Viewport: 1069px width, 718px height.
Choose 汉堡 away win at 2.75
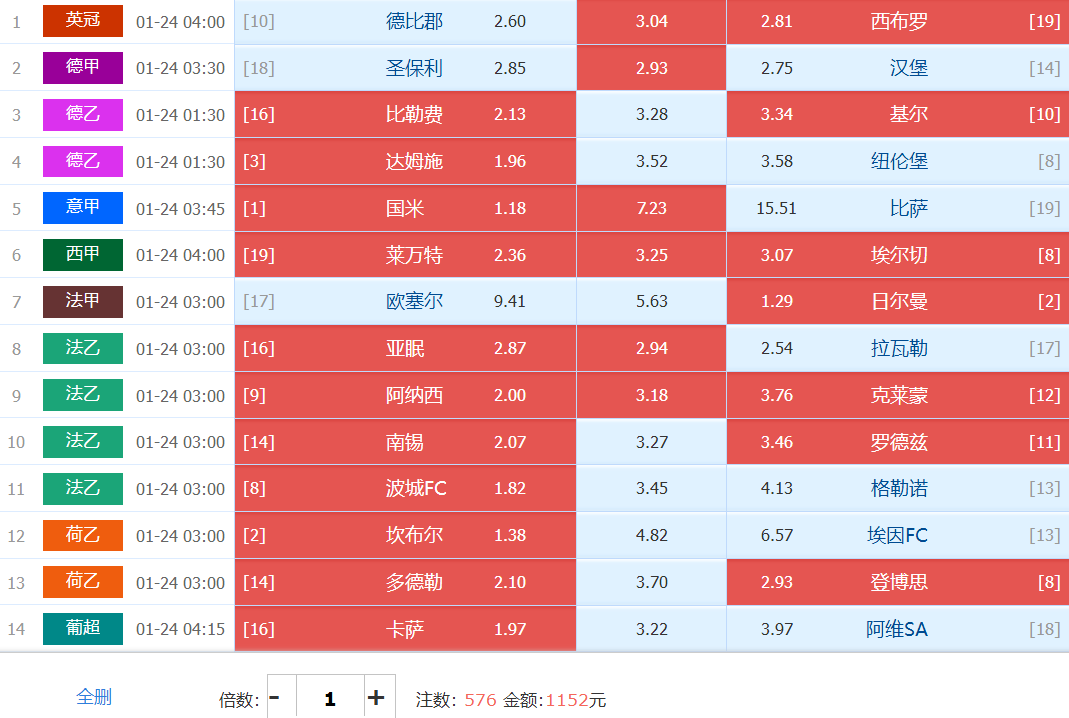[897, 68]
